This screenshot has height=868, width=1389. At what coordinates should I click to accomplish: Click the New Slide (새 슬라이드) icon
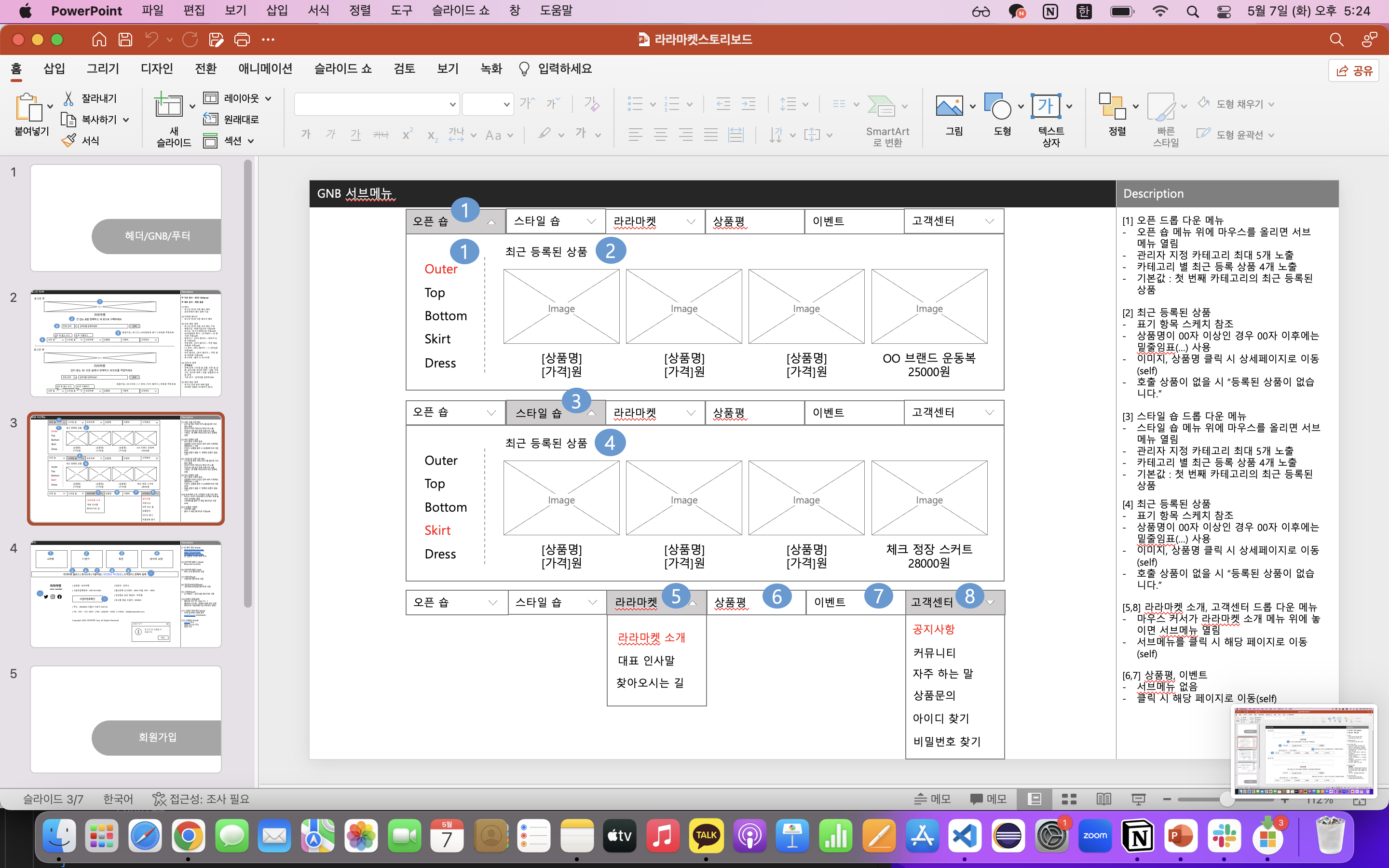pyautogui.click(x=168, y=106)
